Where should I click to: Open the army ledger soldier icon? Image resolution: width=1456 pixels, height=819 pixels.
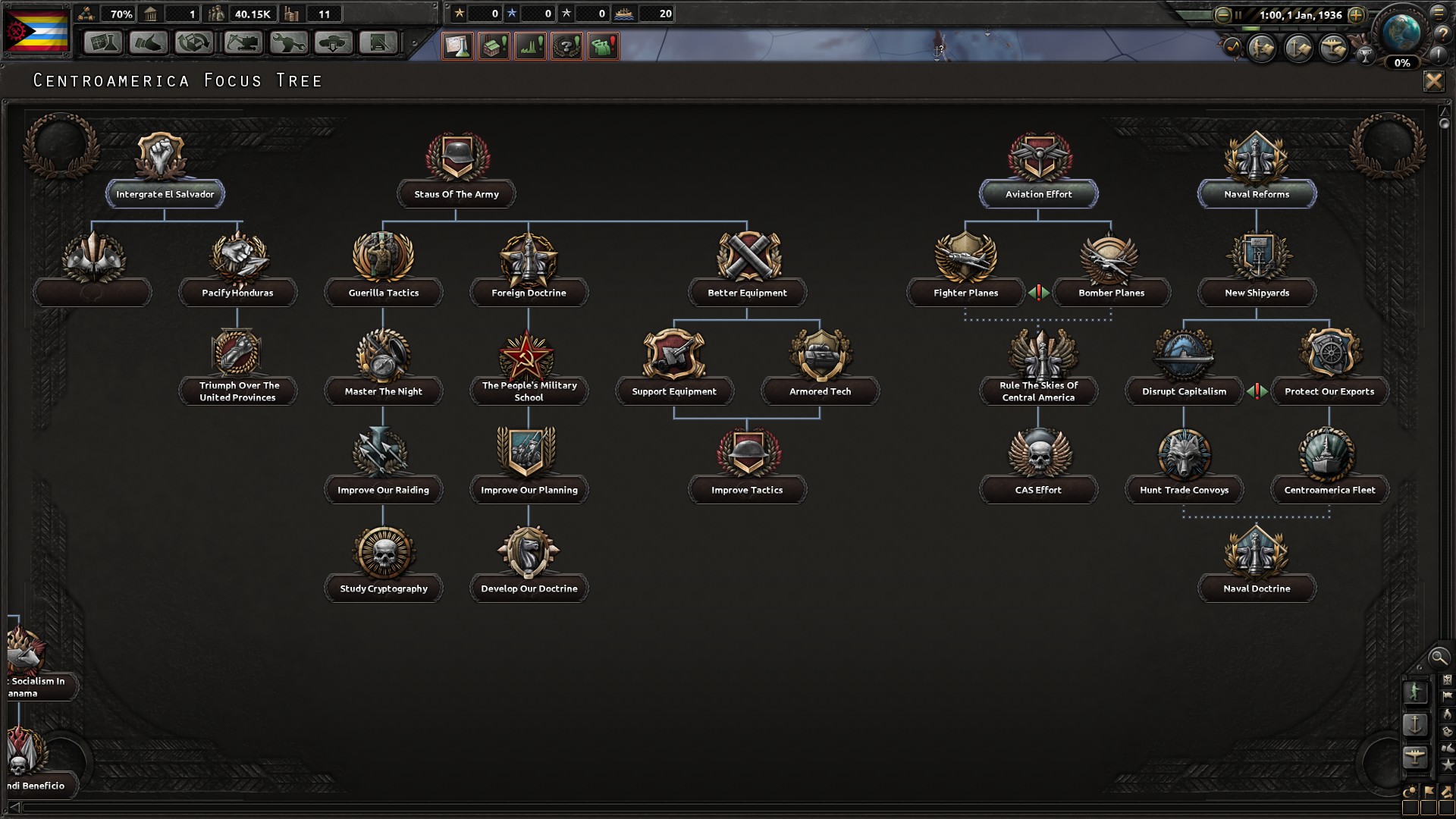pyautogui.click(x=1263, y=49)
